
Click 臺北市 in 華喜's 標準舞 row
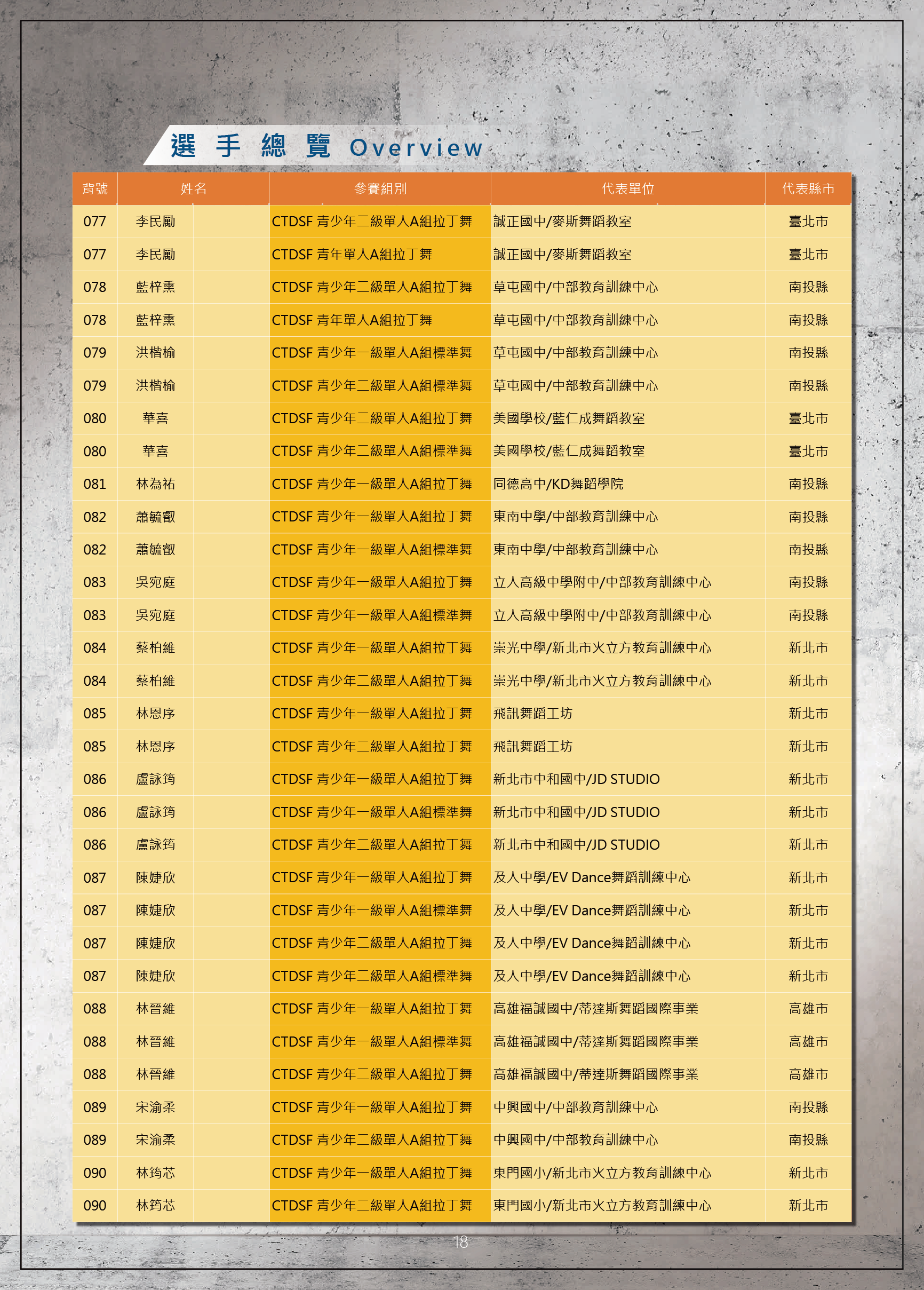pos(808,451)
